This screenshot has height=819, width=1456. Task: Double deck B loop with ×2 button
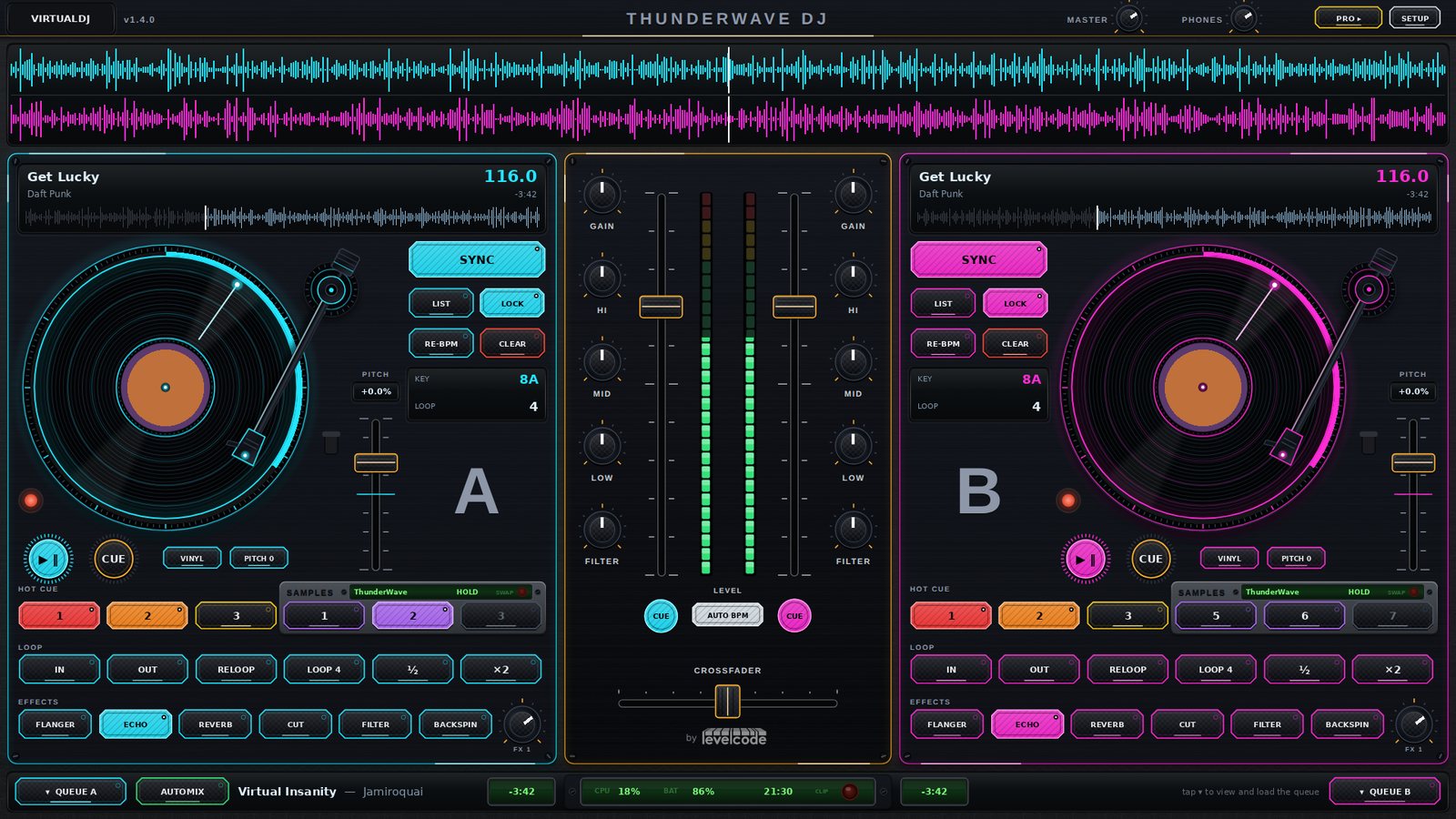[1393, 669]
